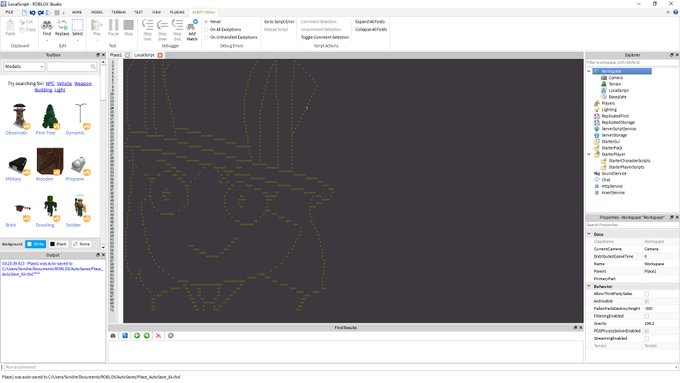Switch to the Place1 document tab
The width and height of the screenshot is (680, 383).
(x=116, y=55)
